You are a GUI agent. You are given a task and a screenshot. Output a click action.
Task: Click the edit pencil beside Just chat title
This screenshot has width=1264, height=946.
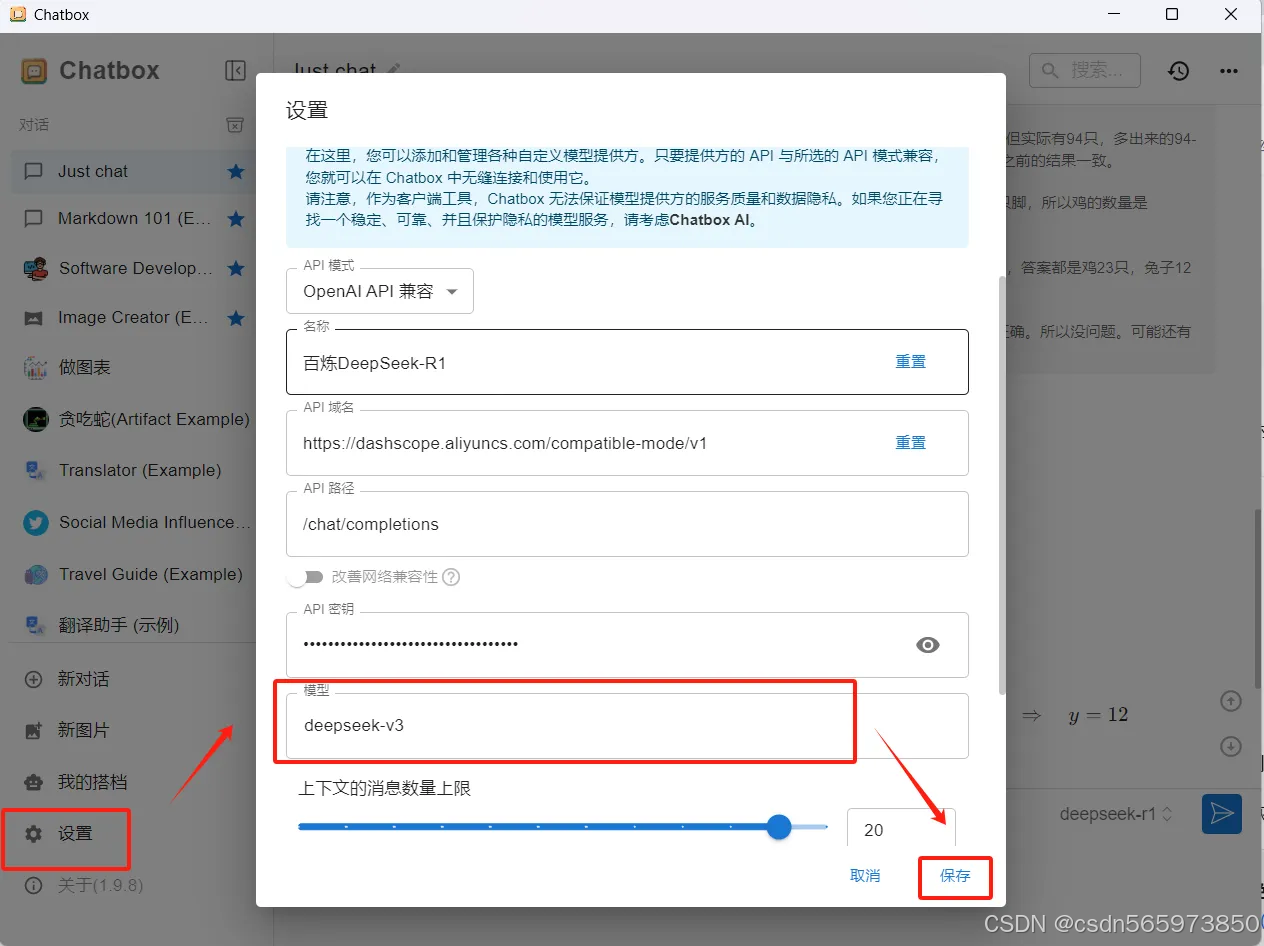[x=394, y=69]
